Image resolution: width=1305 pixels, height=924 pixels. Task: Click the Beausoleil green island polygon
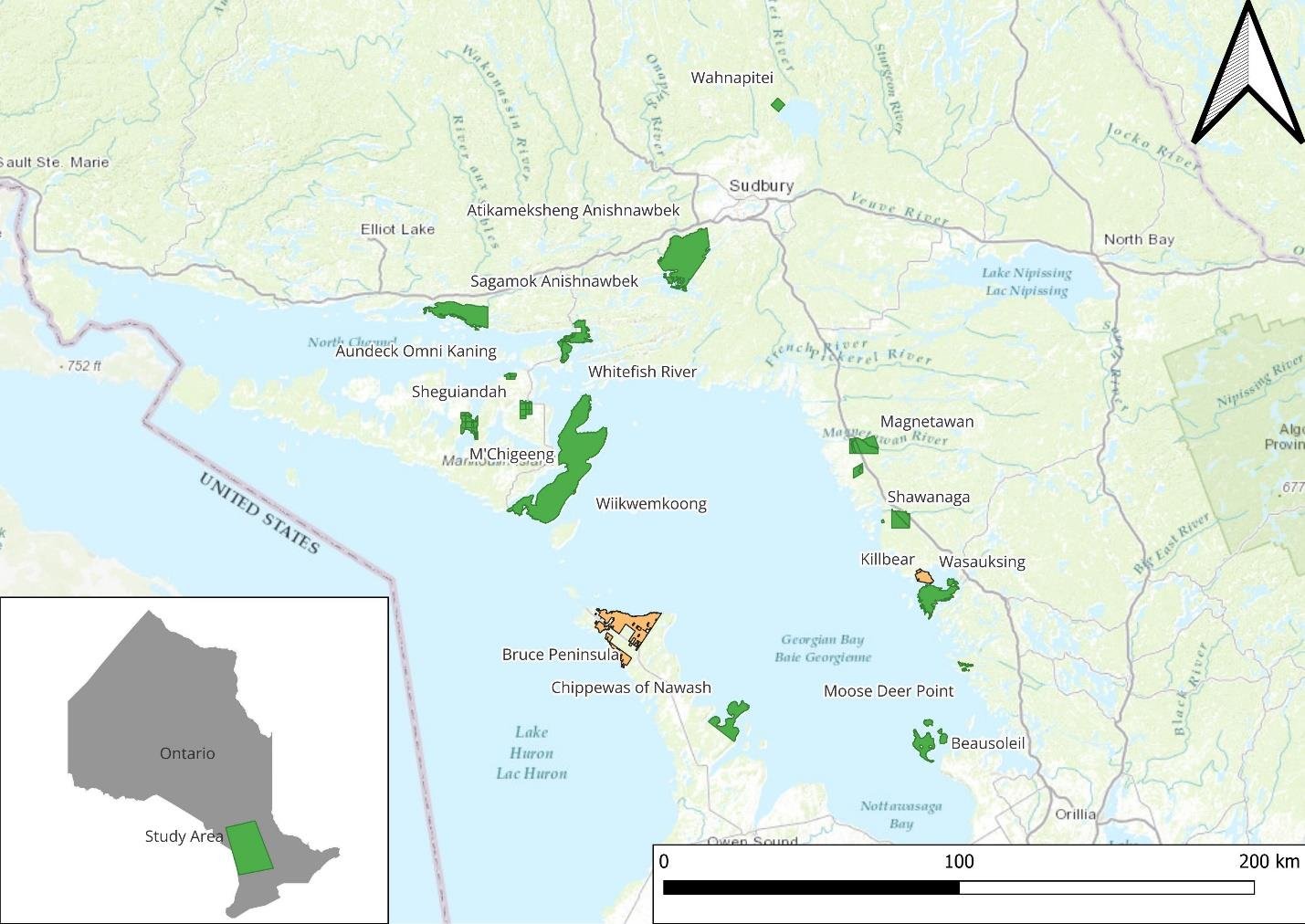925,741
